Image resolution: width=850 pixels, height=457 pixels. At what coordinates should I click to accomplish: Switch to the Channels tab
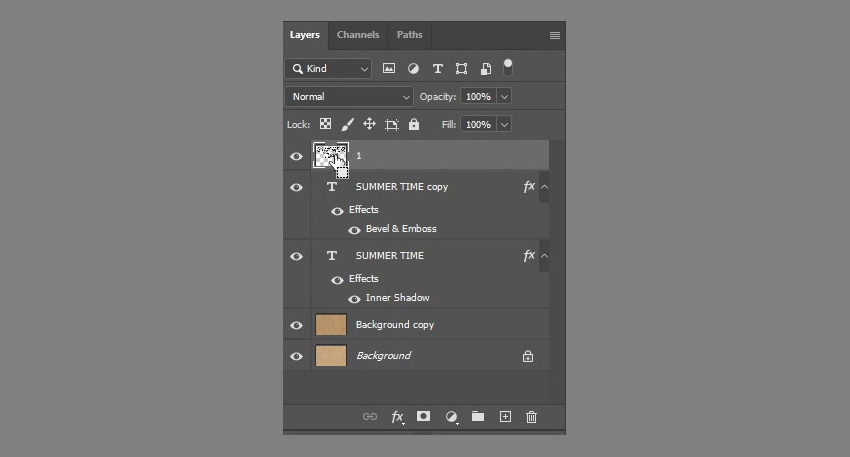click(358, 35)
